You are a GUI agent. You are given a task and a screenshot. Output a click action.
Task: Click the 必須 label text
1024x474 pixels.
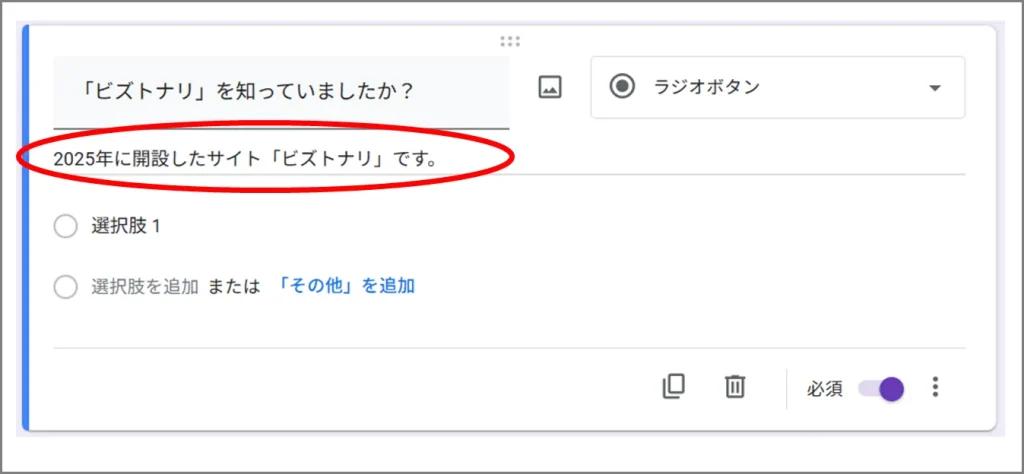tap(825, 388)
